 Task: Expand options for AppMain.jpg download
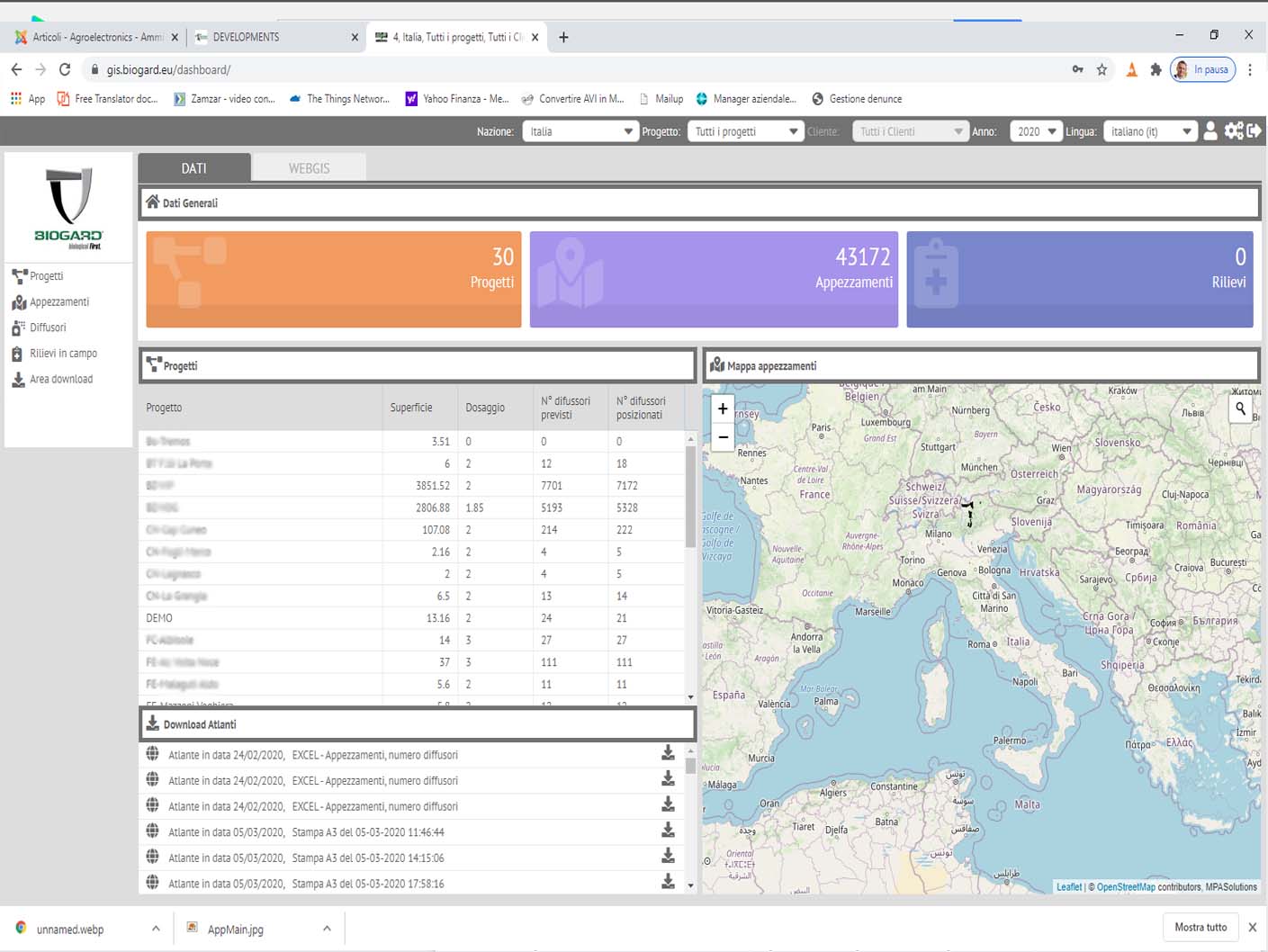[x=327, y=929]
